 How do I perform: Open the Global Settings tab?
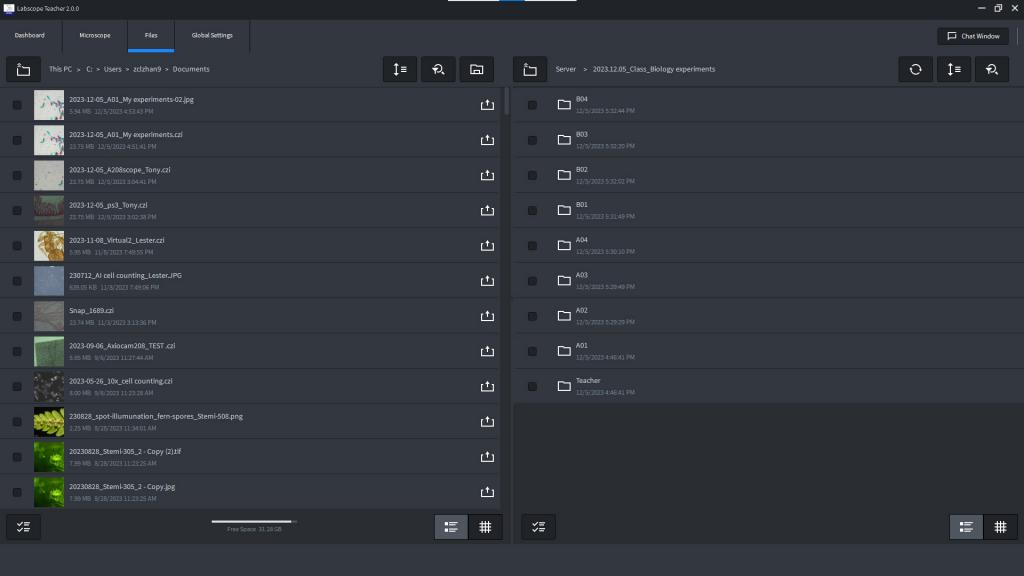pyautogui.click(x=212, y=35)
